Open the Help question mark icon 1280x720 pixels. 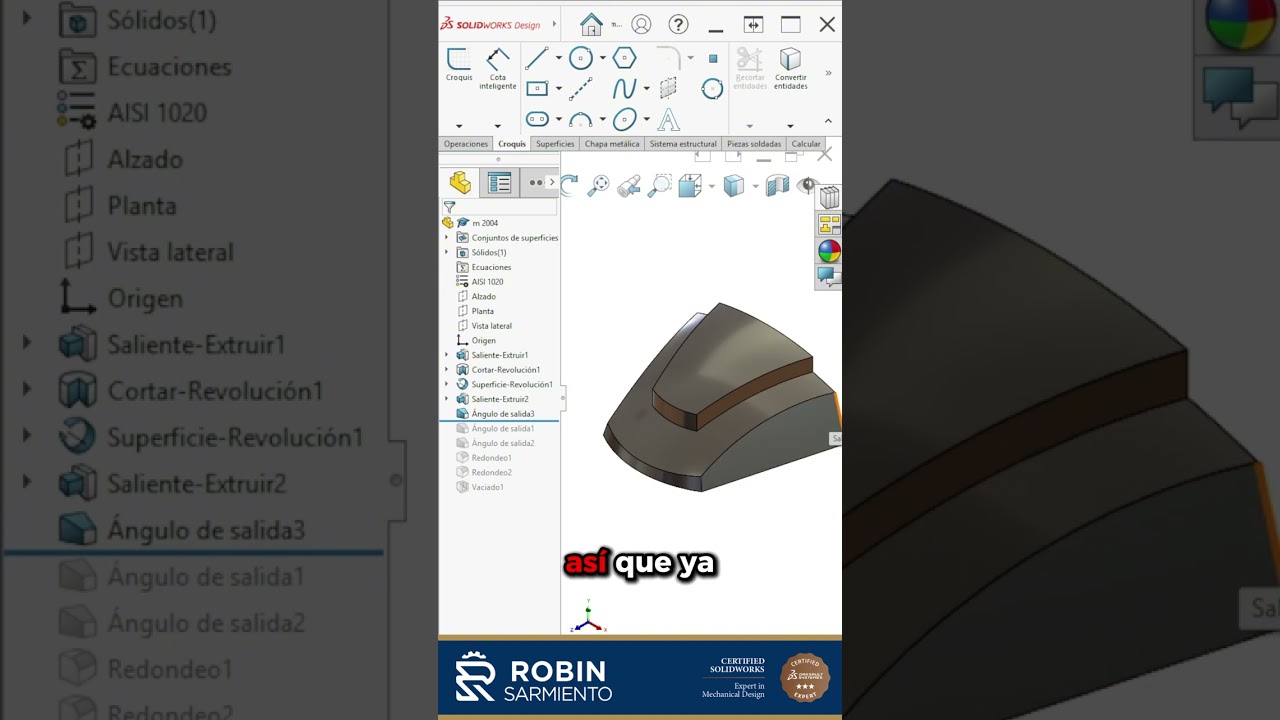(678, 24)
